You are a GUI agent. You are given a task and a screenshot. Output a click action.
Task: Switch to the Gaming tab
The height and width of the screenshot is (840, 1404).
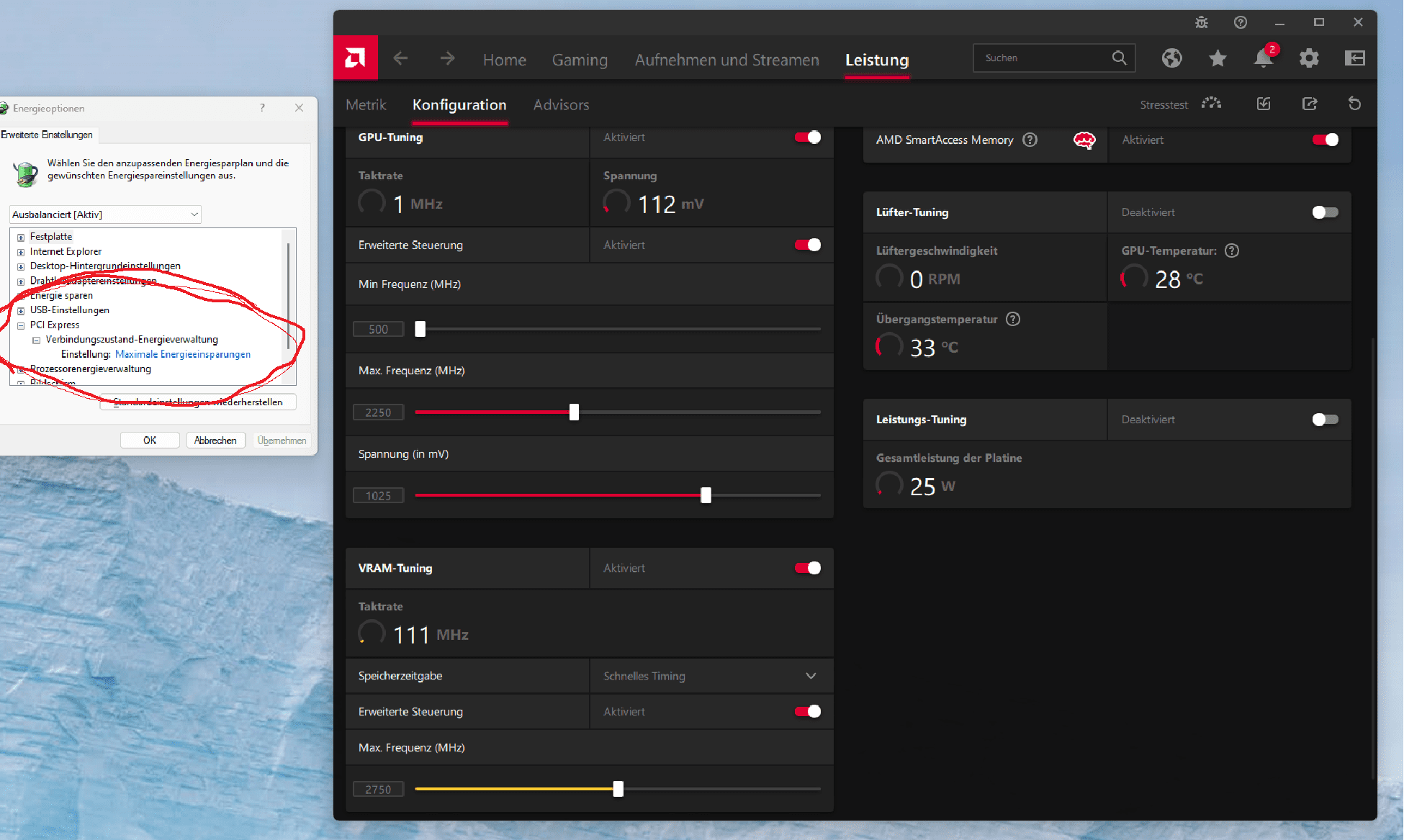[580, 60]
